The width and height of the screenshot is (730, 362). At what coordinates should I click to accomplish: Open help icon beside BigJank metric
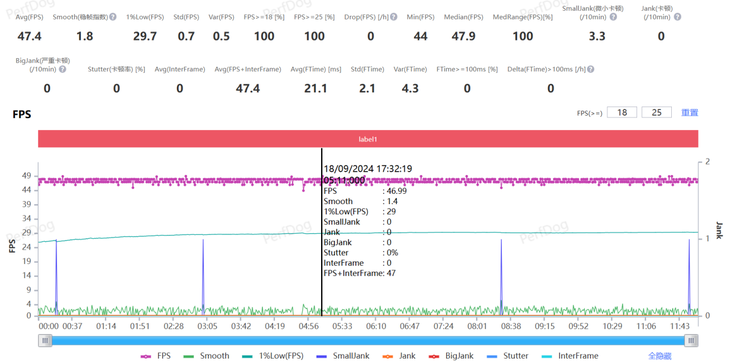[x=62, y=69]
